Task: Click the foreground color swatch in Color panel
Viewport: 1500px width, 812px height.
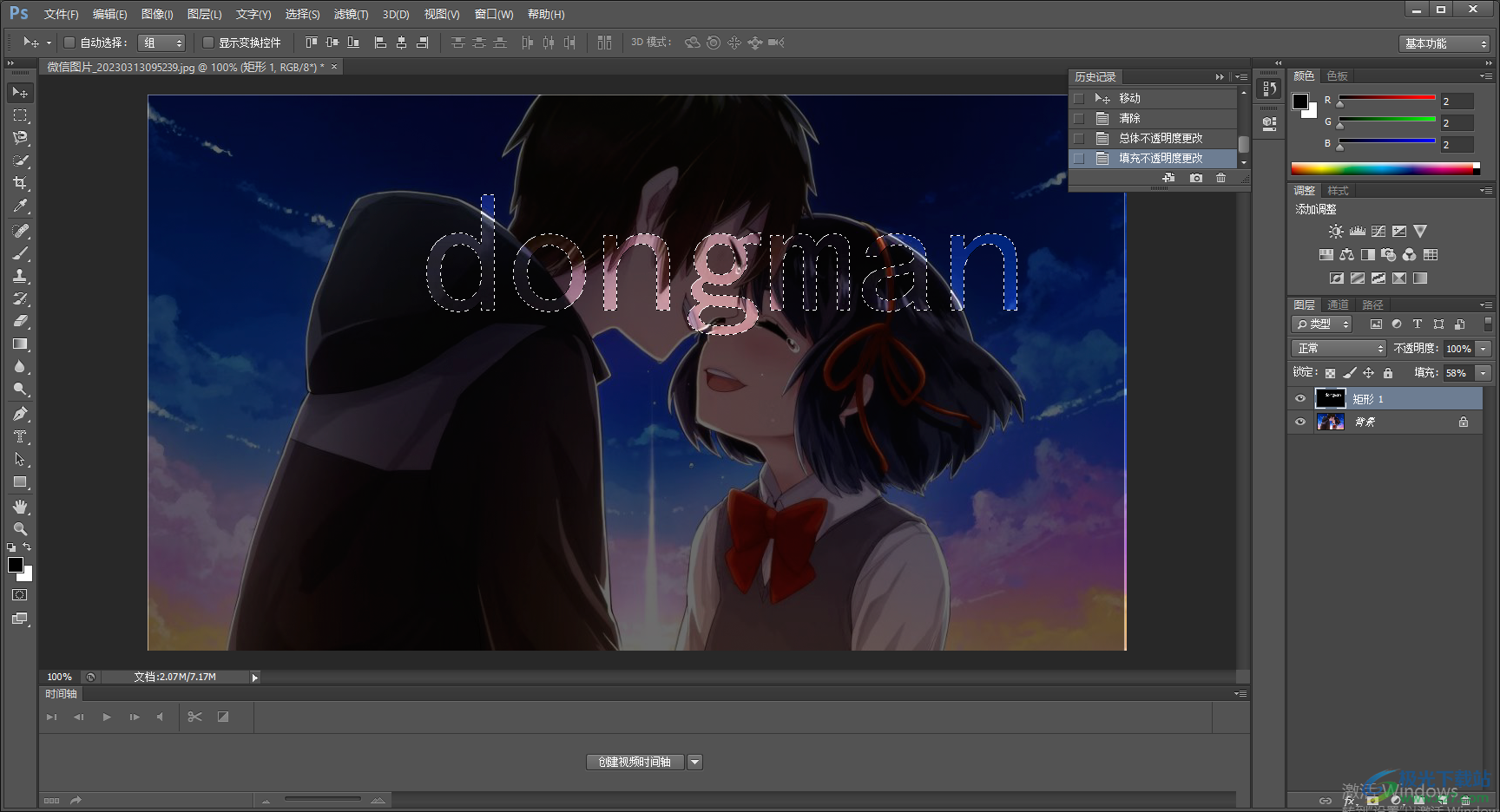Action: (x=1300, y=101)
